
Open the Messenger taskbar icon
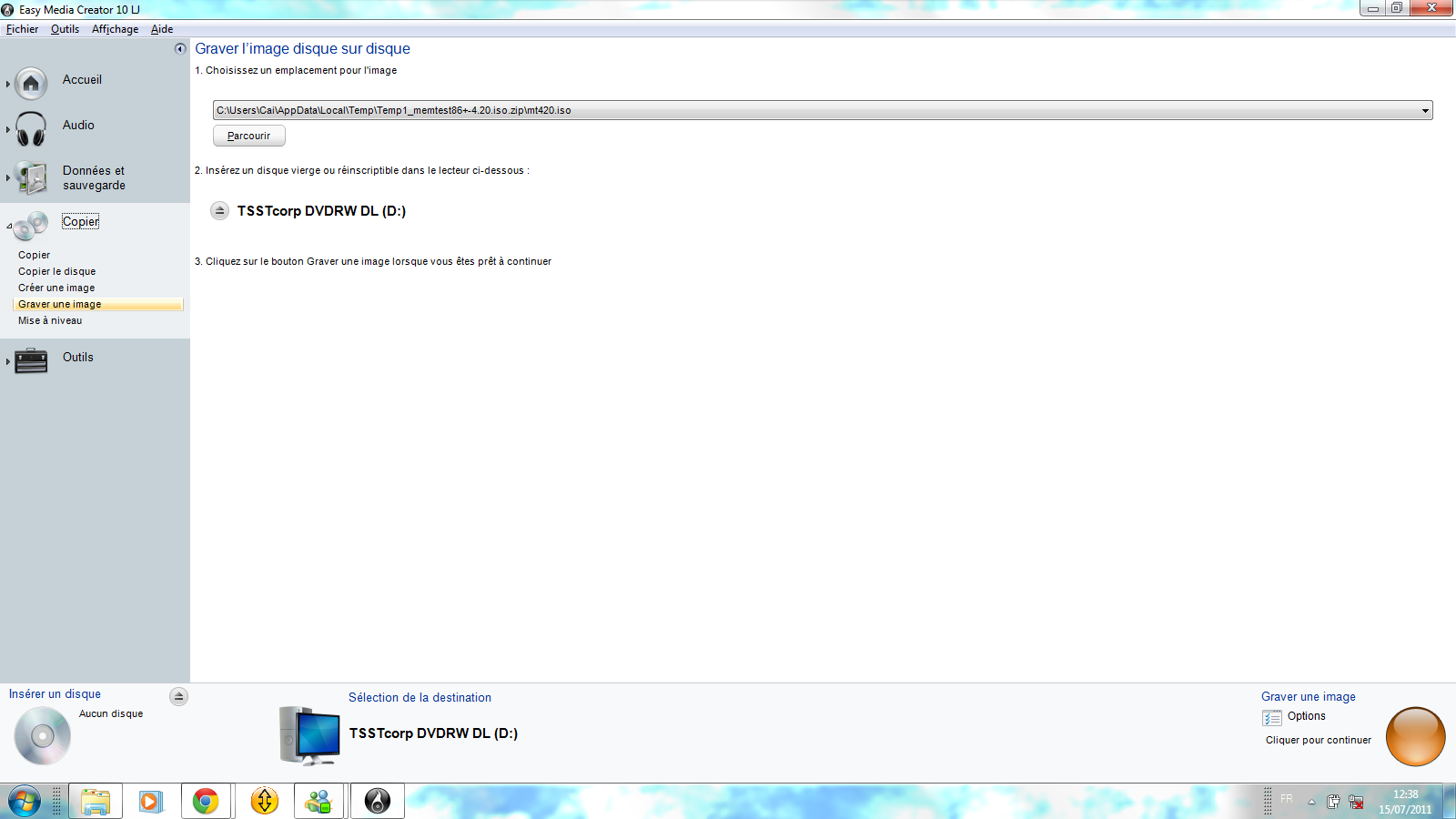coord(318,802)
